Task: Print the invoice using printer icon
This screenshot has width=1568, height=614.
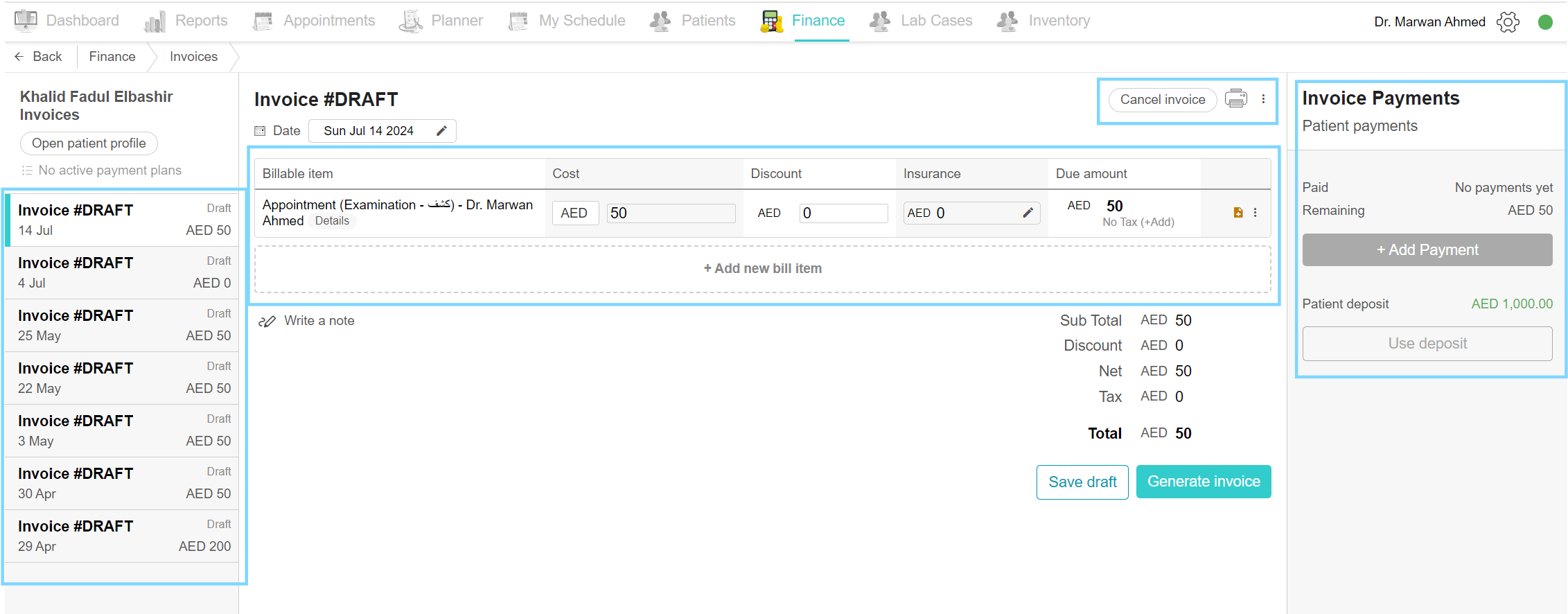Action: [x=1236, y=99]
